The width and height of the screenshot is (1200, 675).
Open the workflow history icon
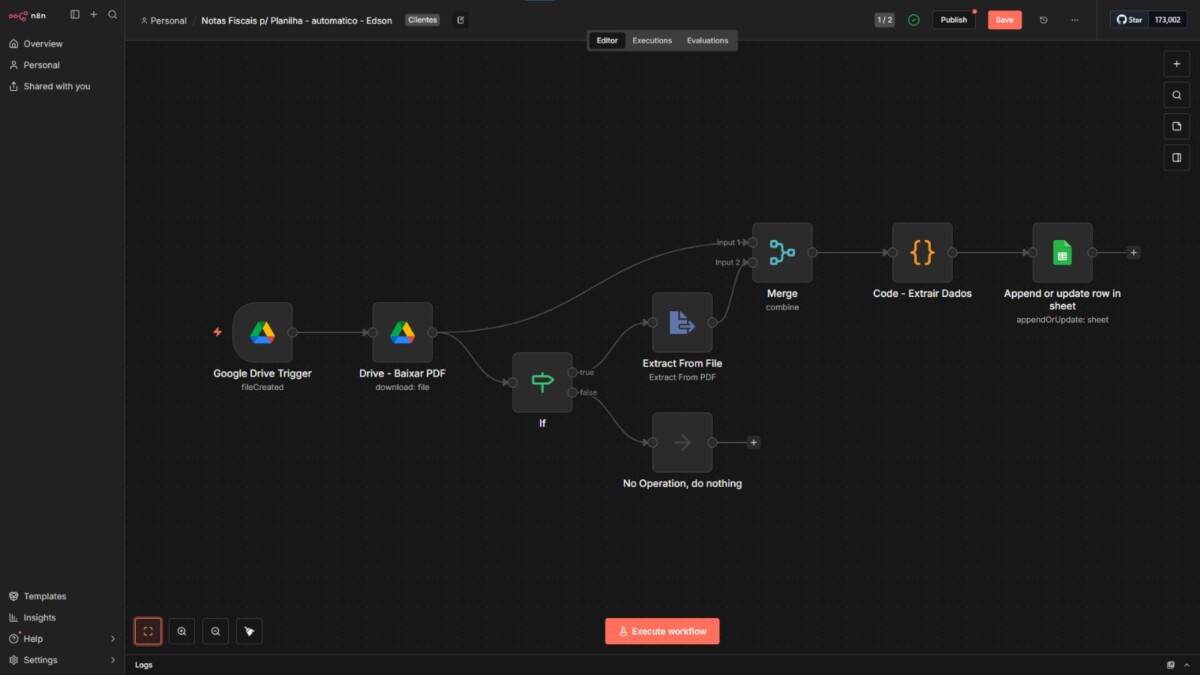pyautogui.click(x=1043, y=20)
